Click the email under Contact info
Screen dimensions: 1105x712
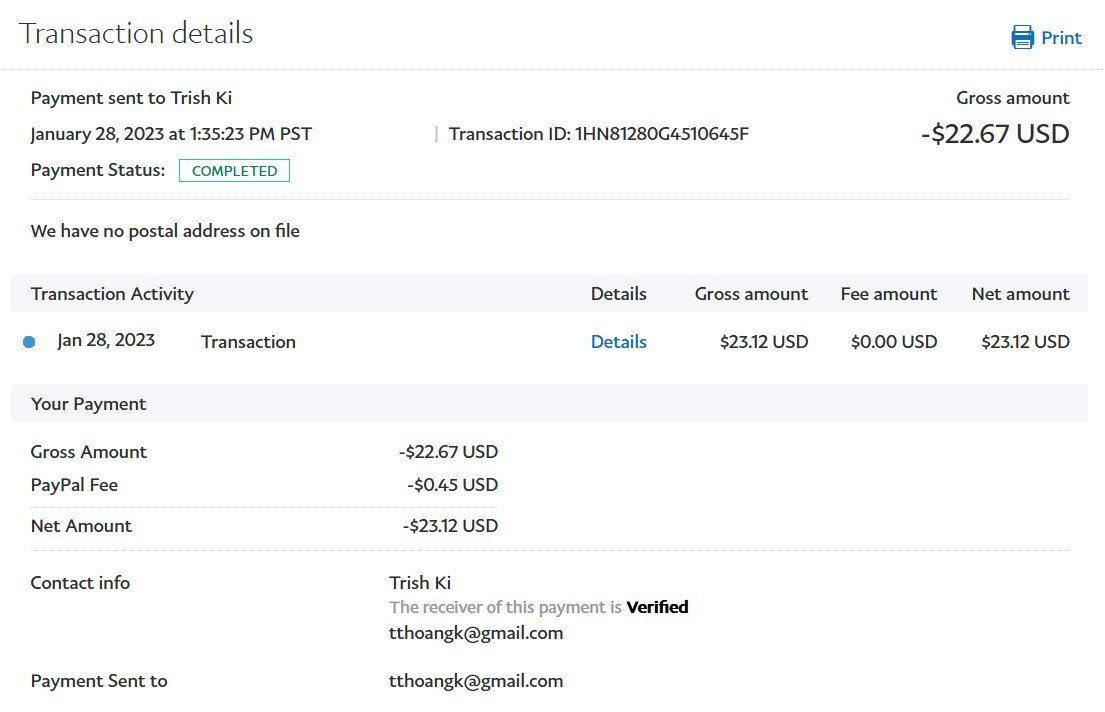pos(476,633)
